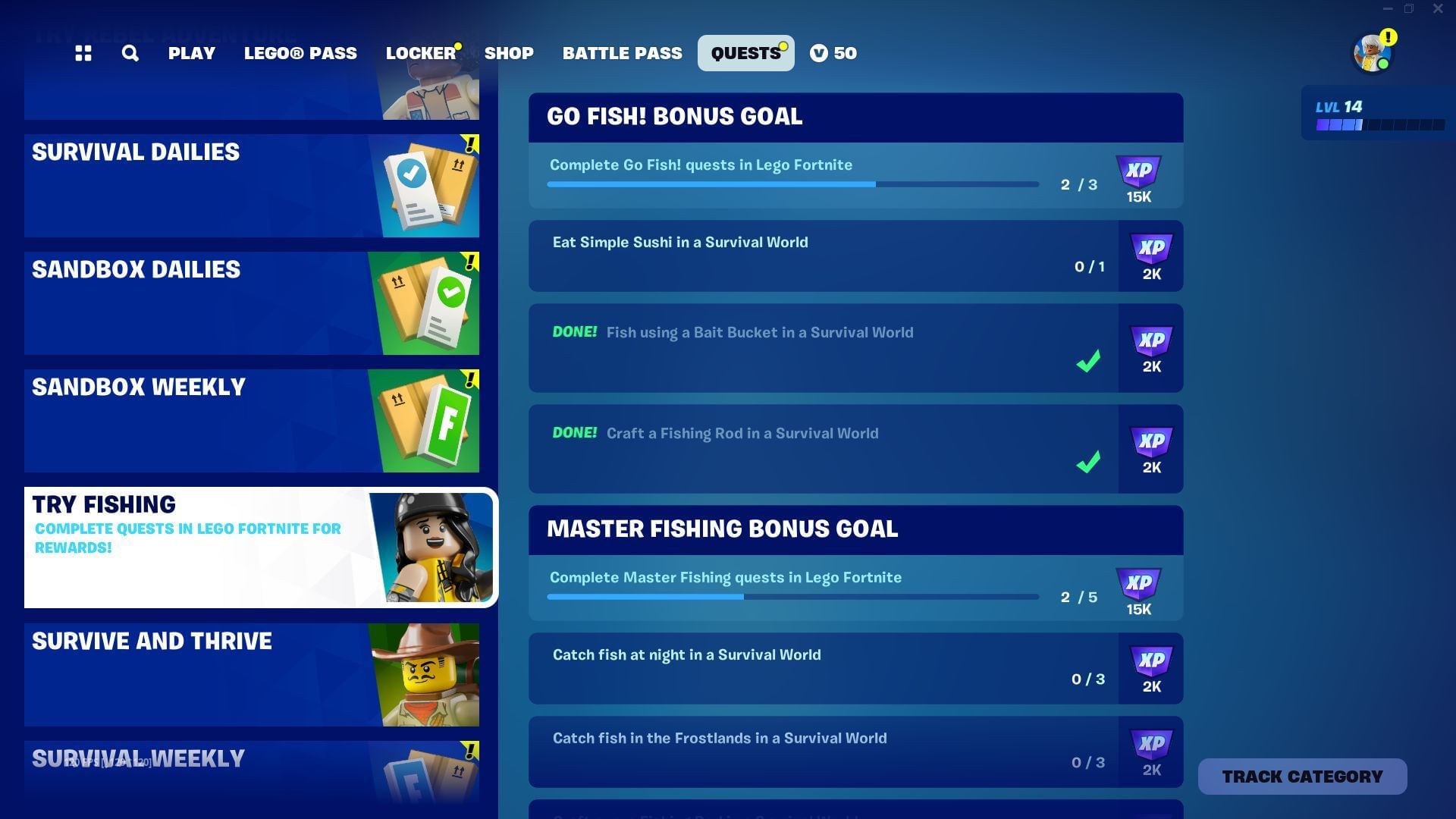Click the Survival Dailies package icon
The height and width of the screenshot is (819, 1456).
pos(426,186)
